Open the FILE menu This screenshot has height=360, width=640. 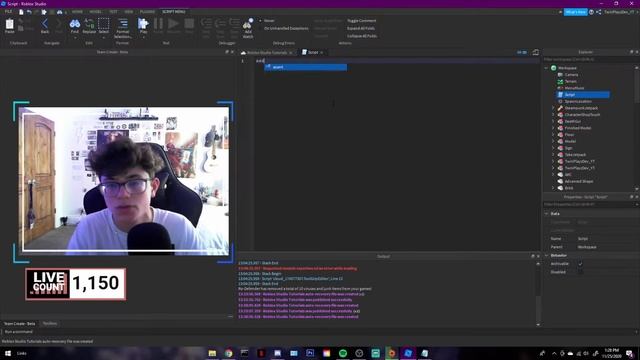point(8,12)
